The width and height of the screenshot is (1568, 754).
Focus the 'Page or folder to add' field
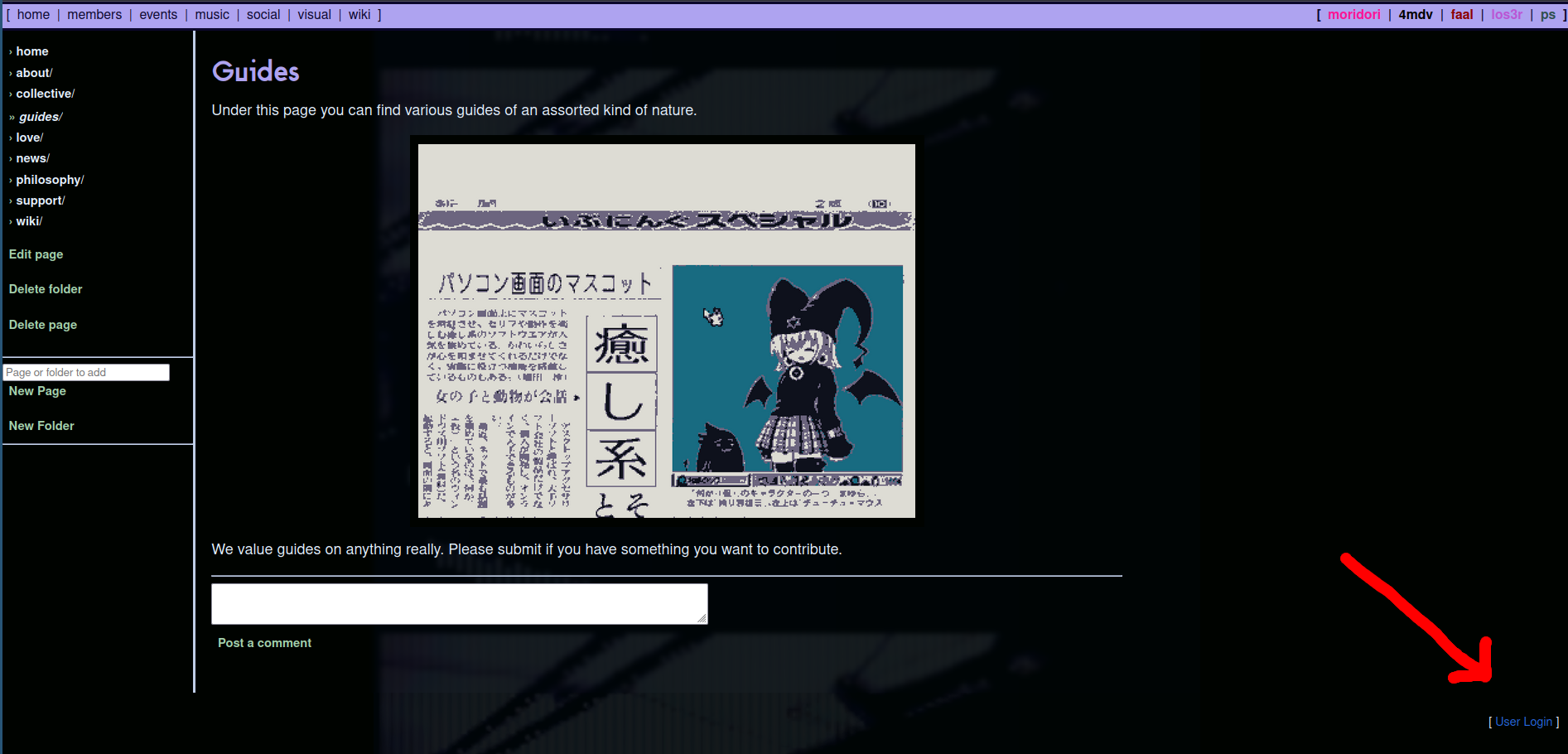[86, 373]
